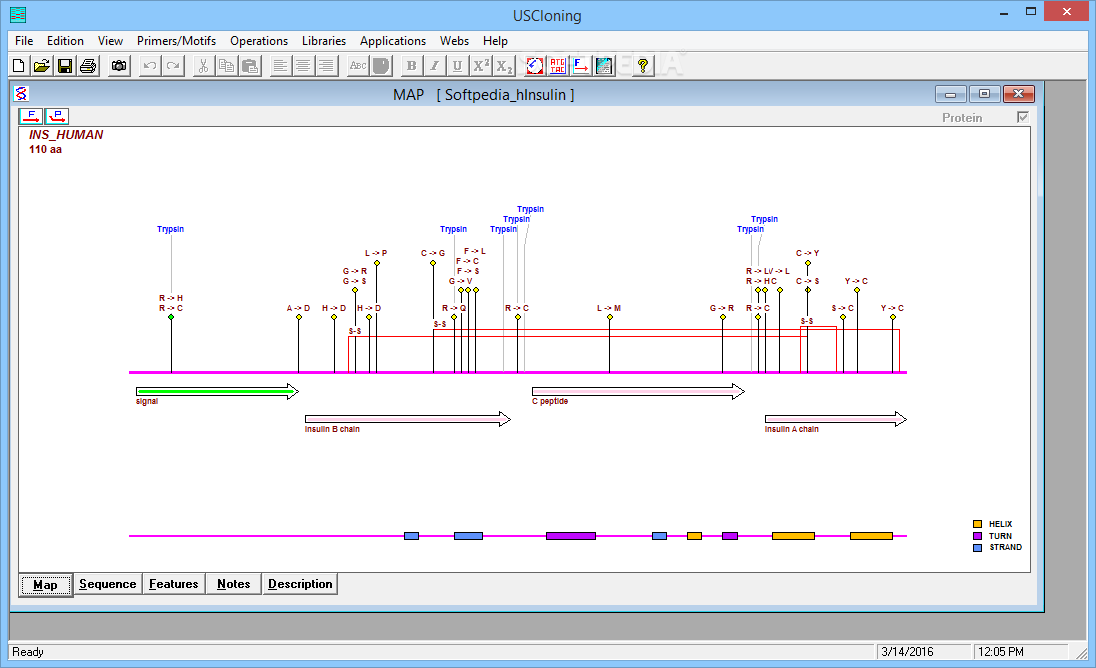Open the File menu
Image resolution: width=1096 pixels, height=668 pixels.
click(x=24, y=41)
